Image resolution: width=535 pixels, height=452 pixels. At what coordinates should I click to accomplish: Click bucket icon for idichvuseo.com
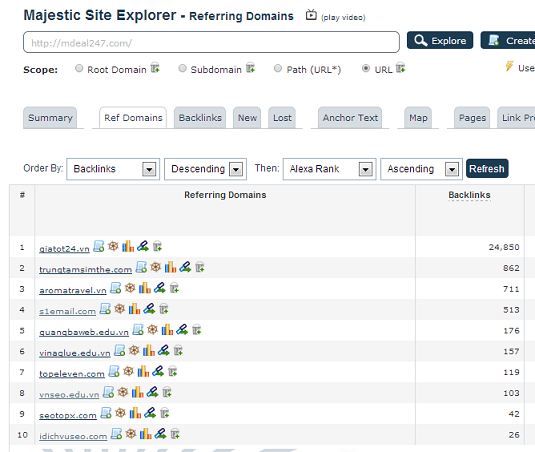pos(175,434)
